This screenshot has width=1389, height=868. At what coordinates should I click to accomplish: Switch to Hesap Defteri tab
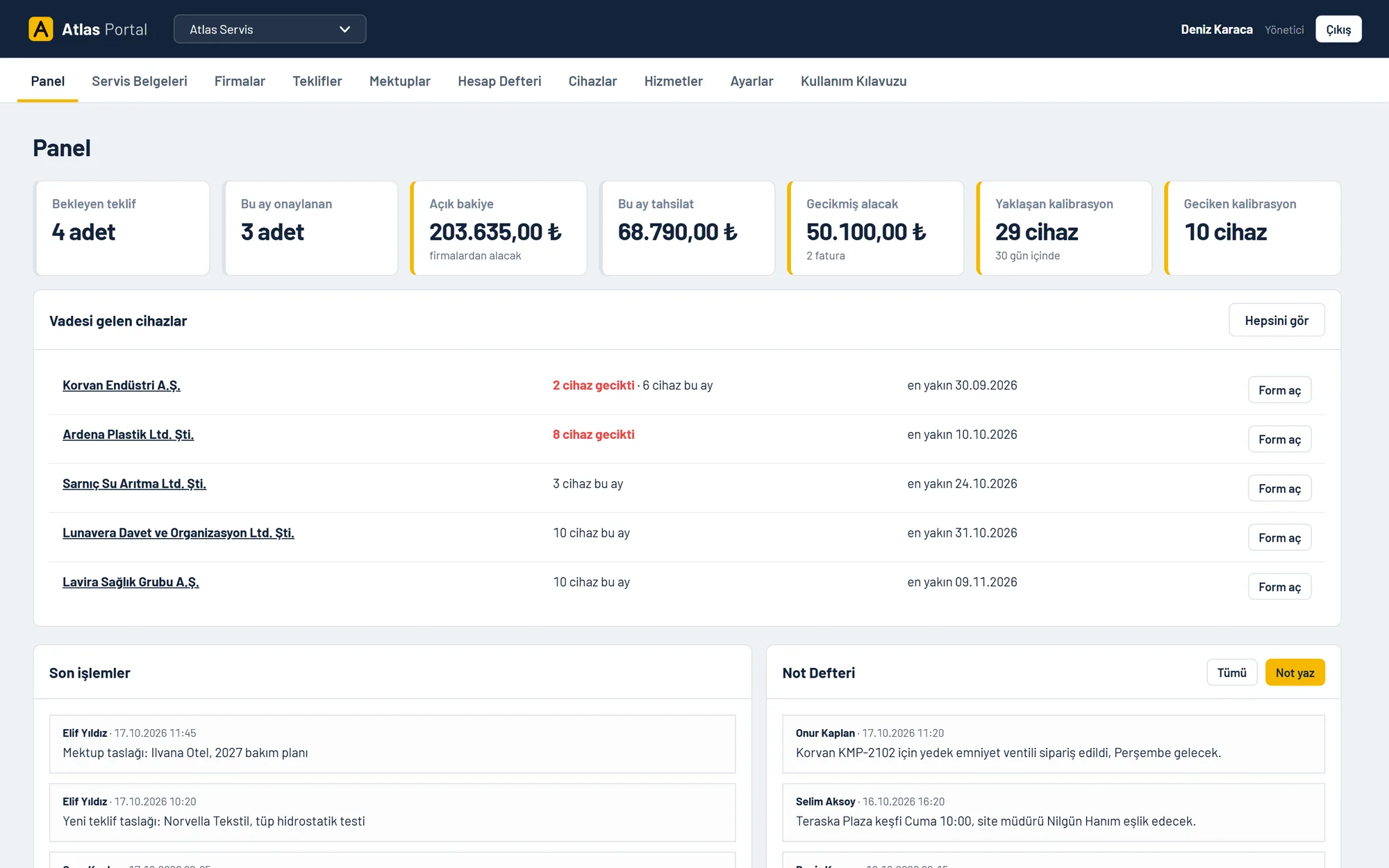point(499,81)
